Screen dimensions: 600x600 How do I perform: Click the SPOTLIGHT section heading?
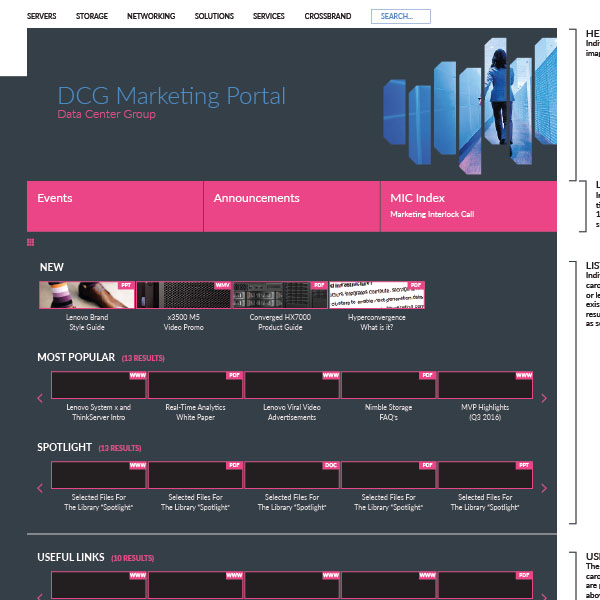coord(65,447)
